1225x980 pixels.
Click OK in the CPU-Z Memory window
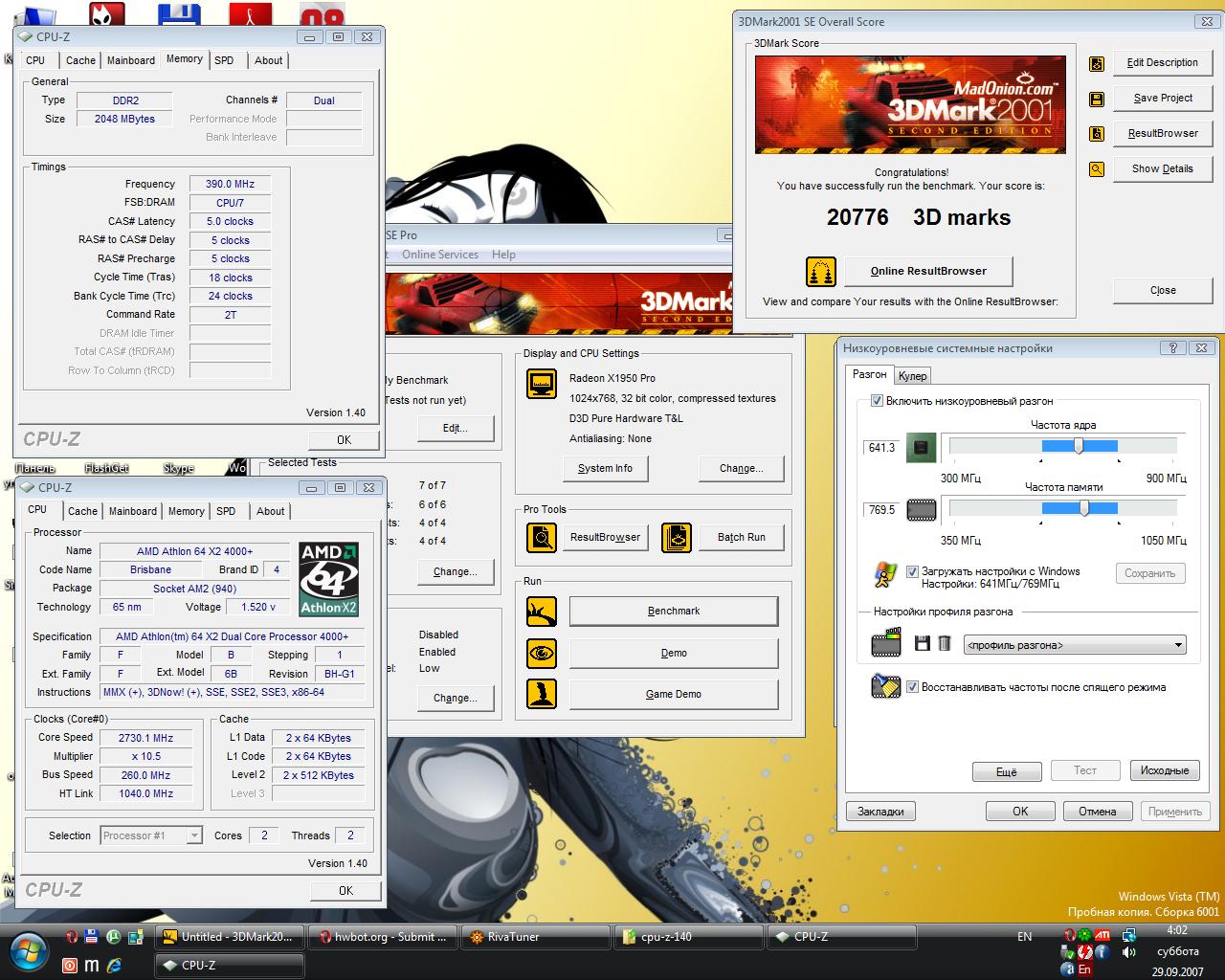(345, 439)
